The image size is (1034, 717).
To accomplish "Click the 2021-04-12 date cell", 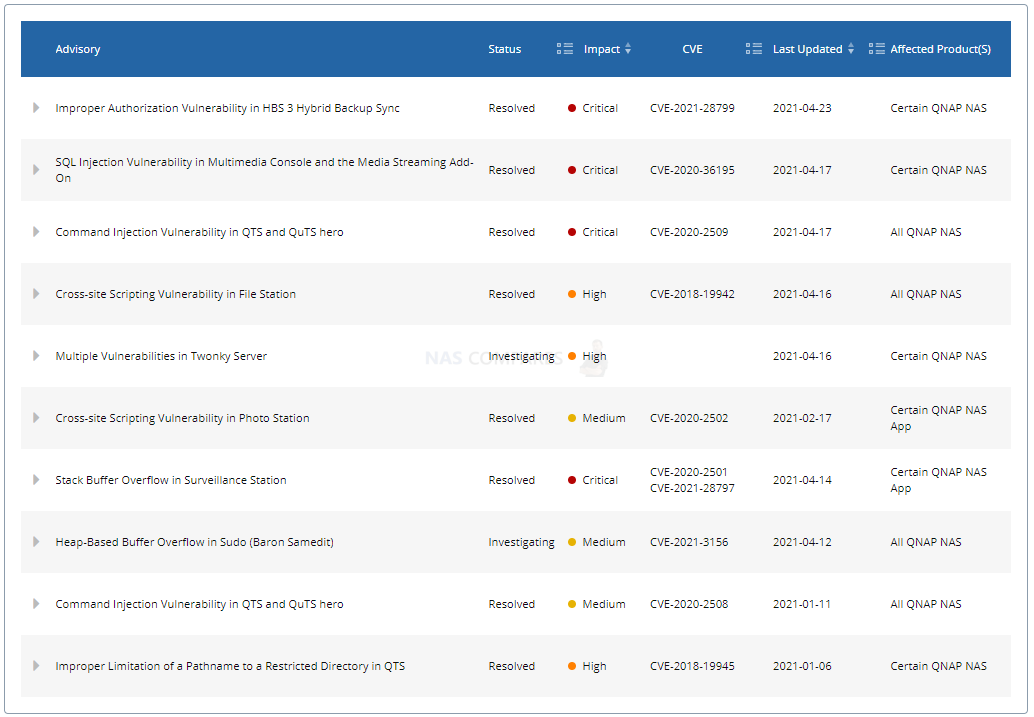I will click(x=802, y=542).
